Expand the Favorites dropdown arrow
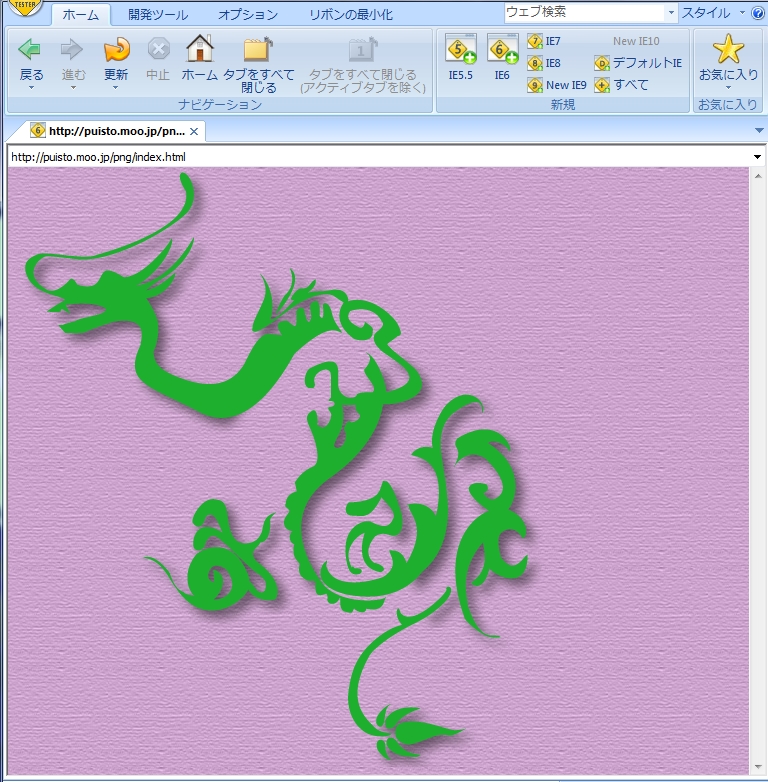The height and width of the screenshot is (782, 768). tap(728, 88)
